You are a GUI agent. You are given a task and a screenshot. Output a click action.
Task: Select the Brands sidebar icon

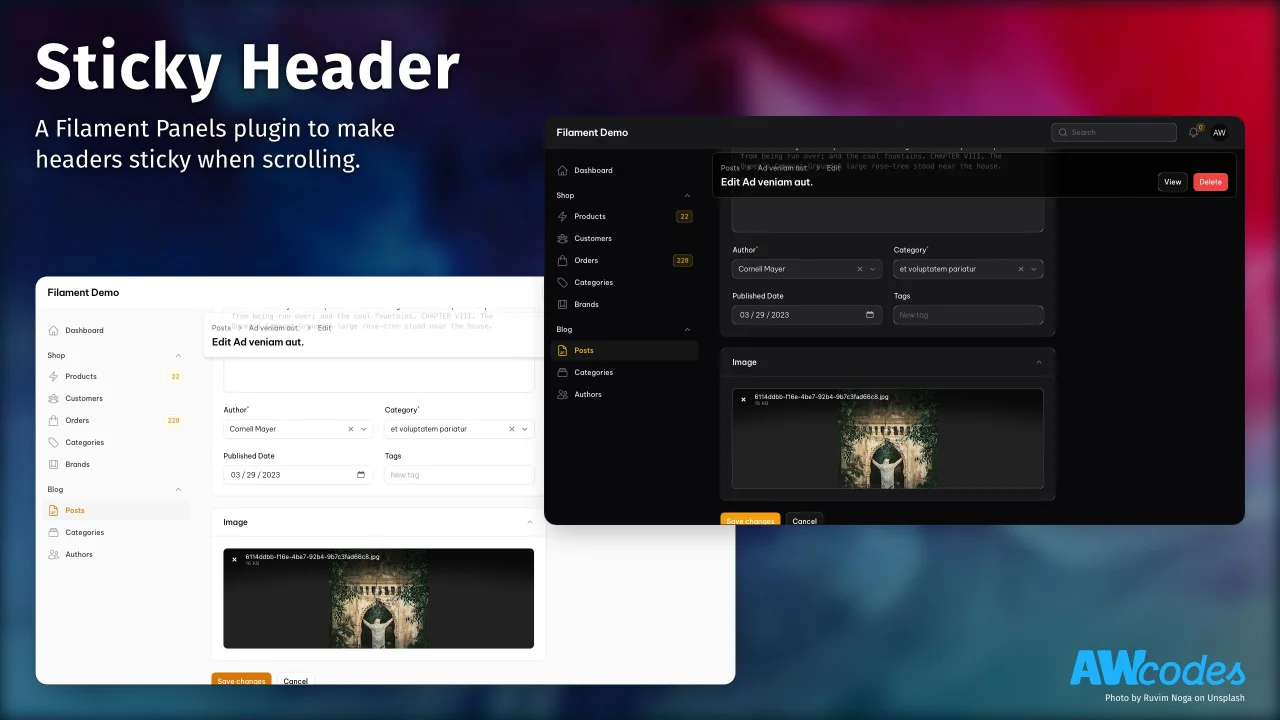tap(563, 304)
